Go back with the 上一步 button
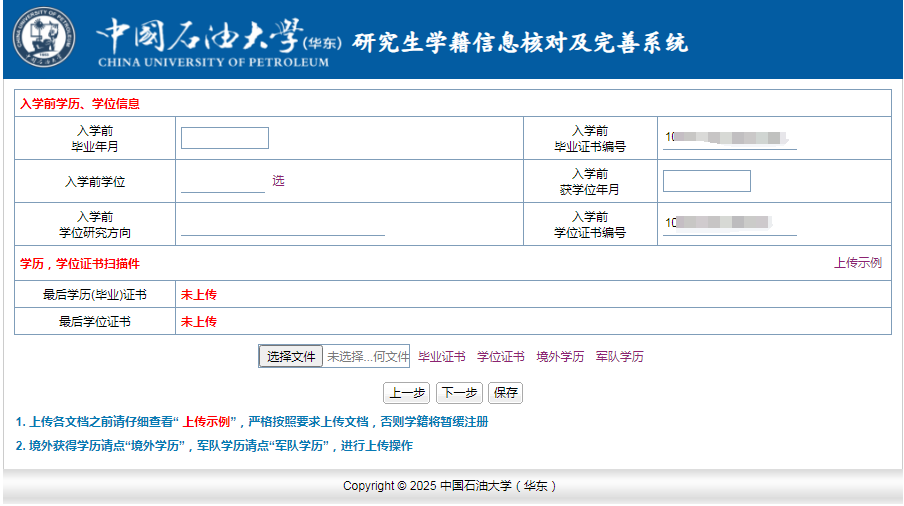Viewport: 904px width, 506px height. (407, 393)
